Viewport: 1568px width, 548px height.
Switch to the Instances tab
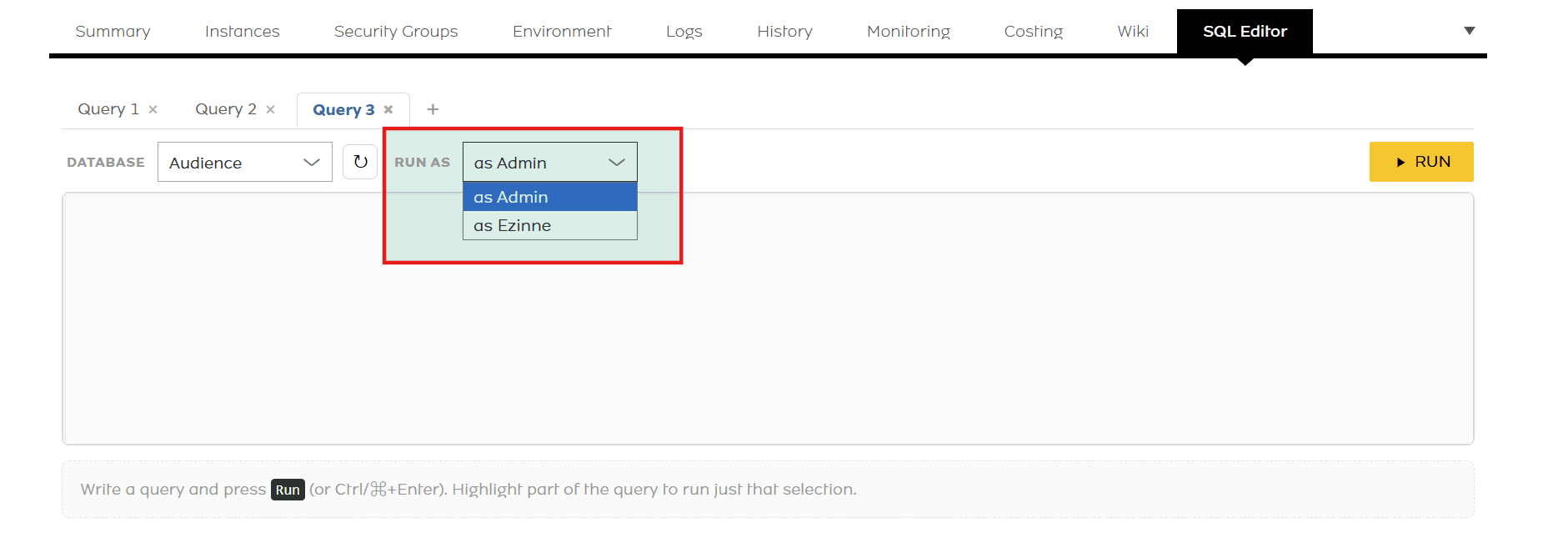click(x=243, y=31)
